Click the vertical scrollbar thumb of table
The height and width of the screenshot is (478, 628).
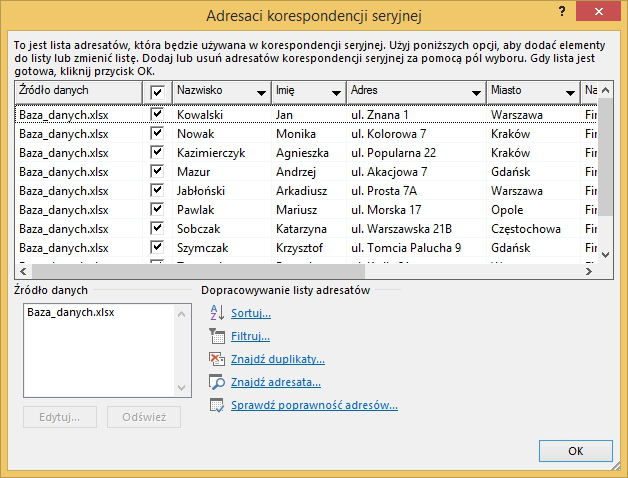(606, 157)
